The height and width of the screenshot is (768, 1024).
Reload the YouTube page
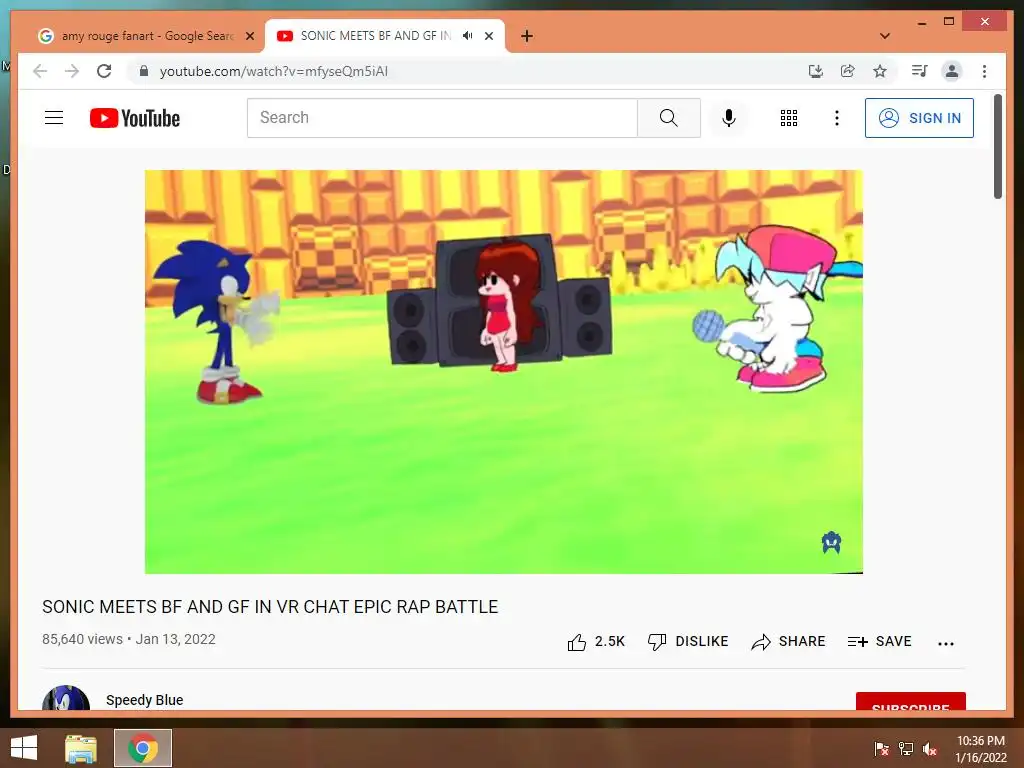[104, 71]
